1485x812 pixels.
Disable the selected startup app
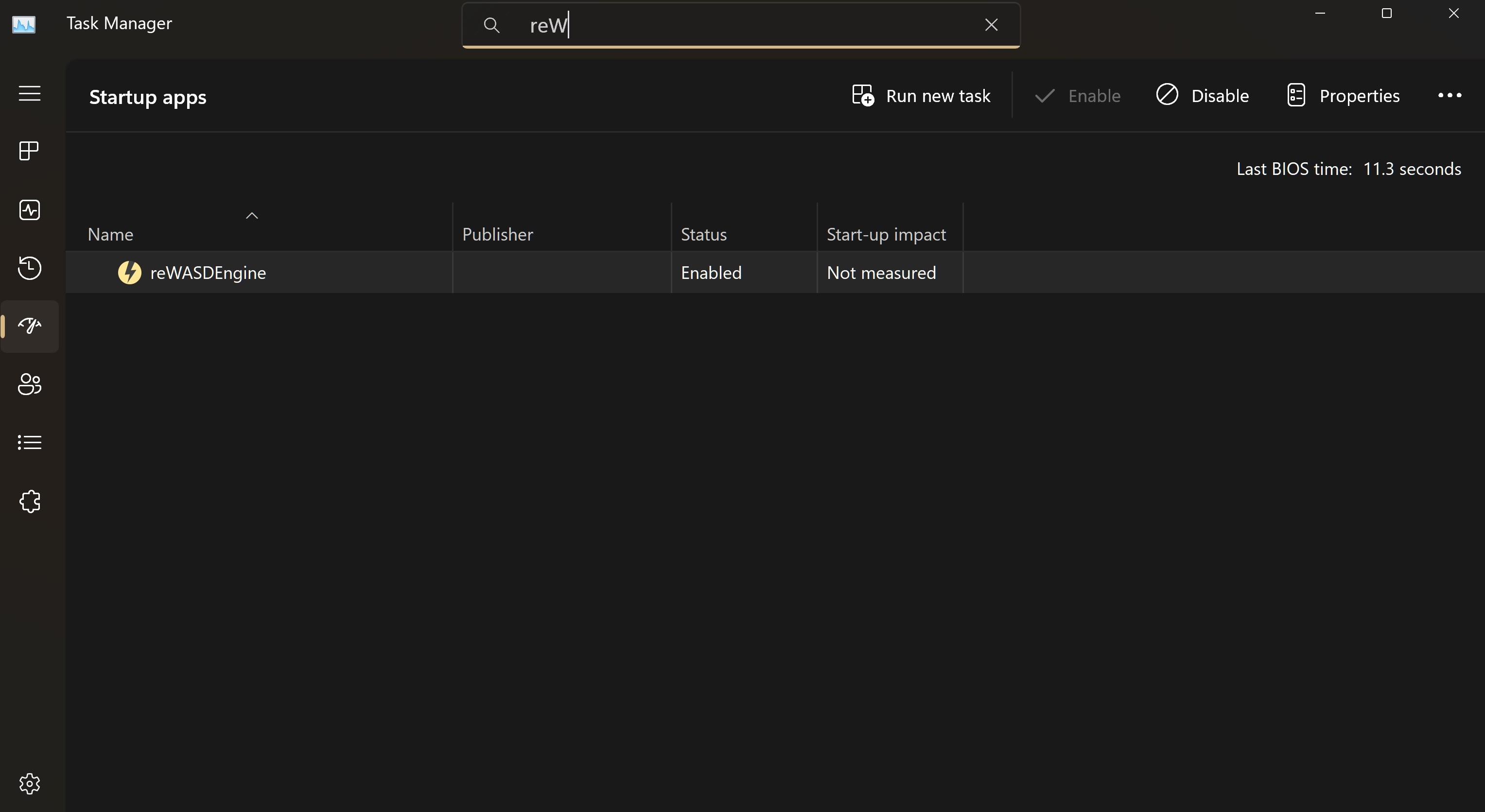tap(1203, 96)
